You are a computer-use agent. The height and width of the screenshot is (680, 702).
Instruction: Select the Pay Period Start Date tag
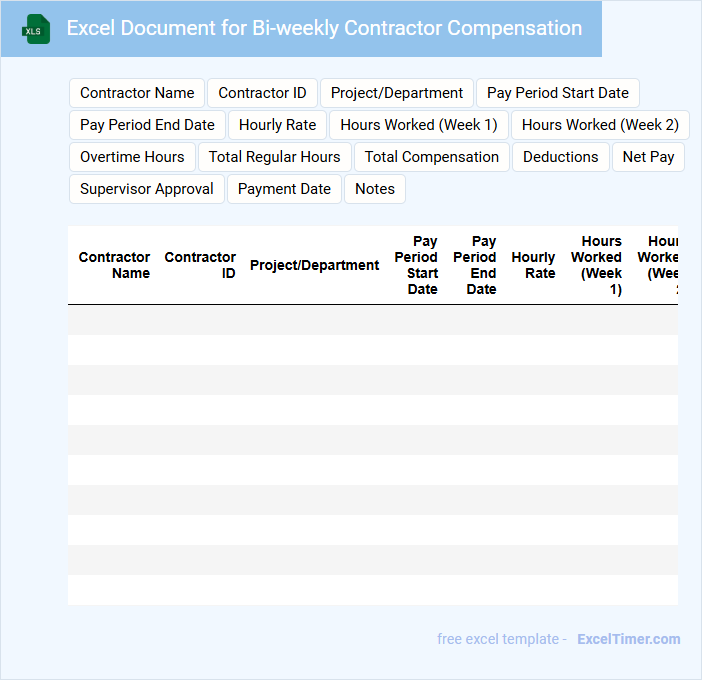click(x=558, y=93)
